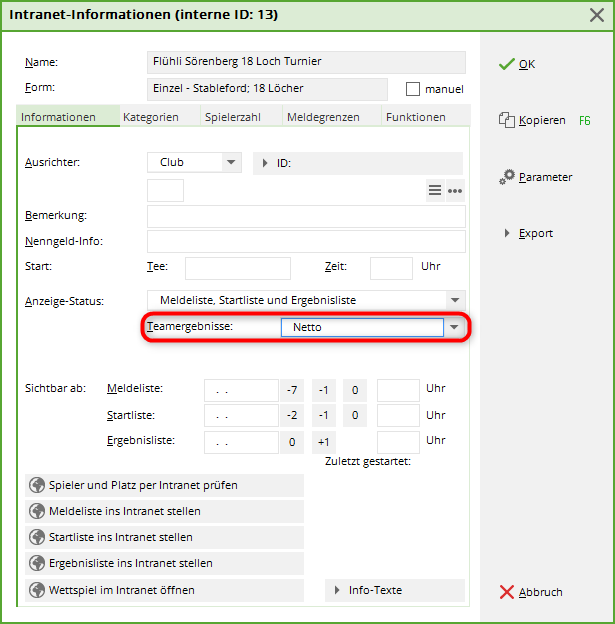Click the Name field
Viewport: 615px width, 624px height.
(x=306, y=62)
